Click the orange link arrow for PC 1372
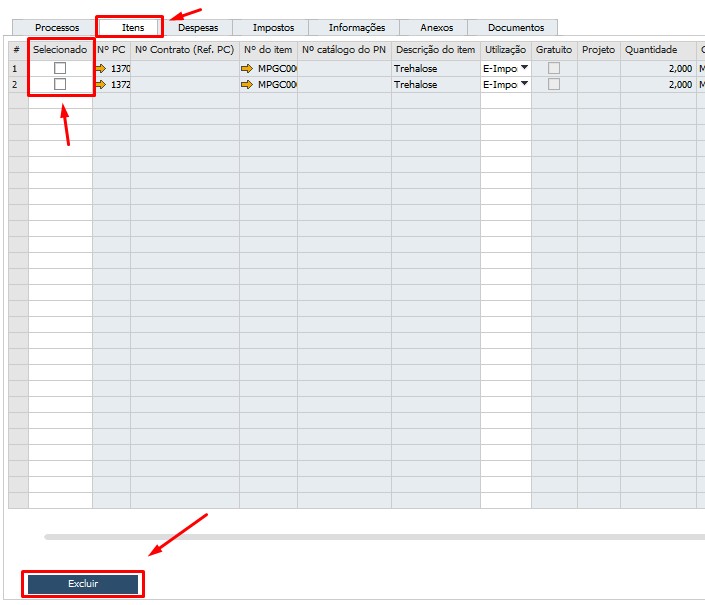Image resolution: width=705 pixels, height=605 pixels. point(101,85)
